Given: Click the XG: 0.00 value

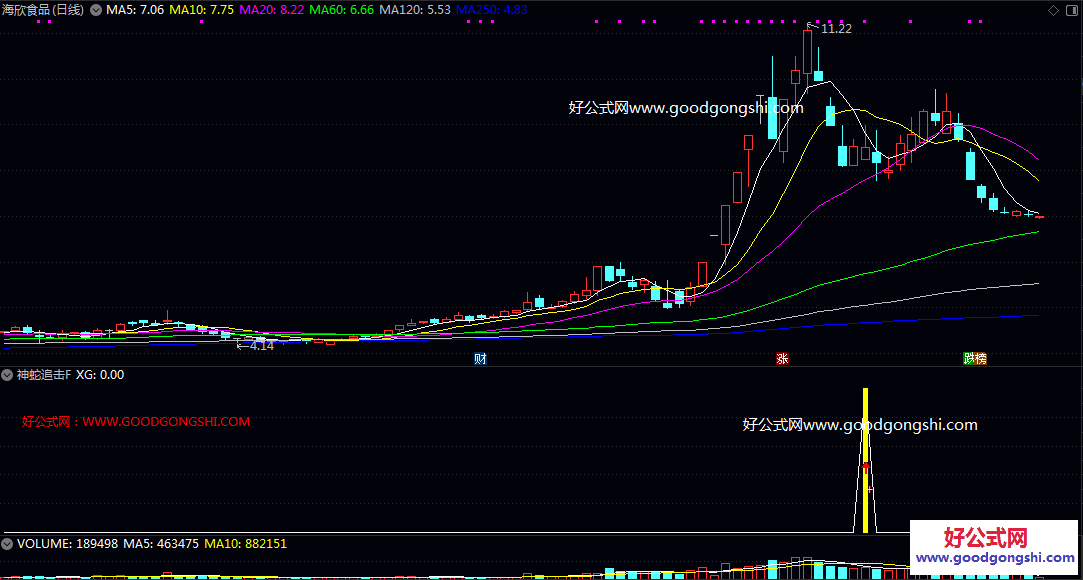Looking at the screenshot, I should [100, 375].
